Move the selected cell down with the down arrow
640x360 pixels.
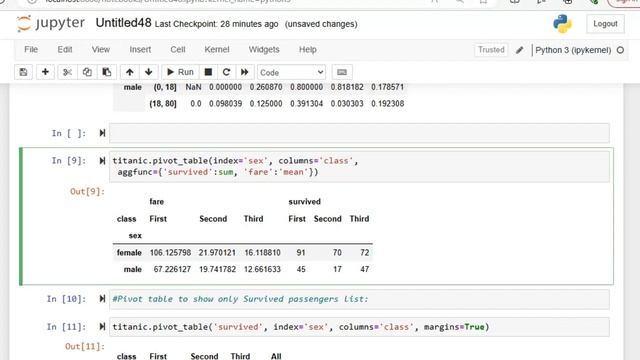(149, 72)
